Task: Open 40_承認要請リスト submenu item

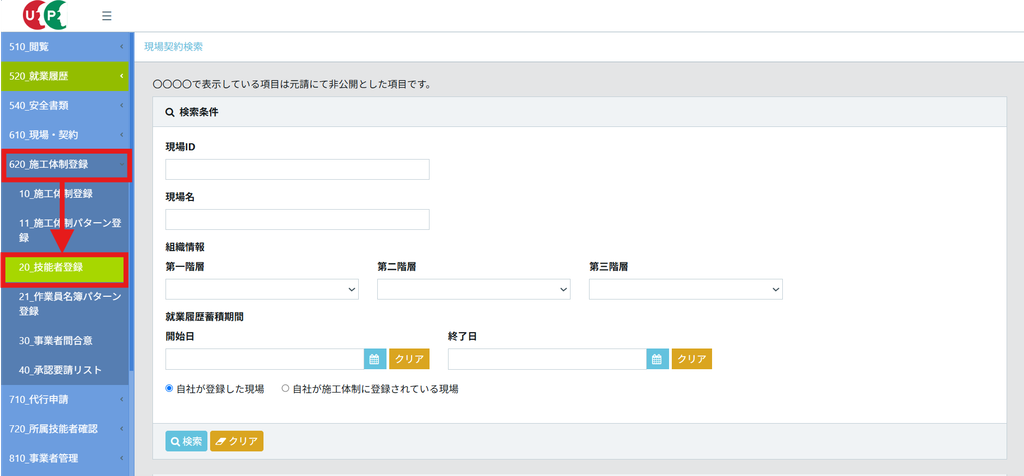Action: coord(65,370)
